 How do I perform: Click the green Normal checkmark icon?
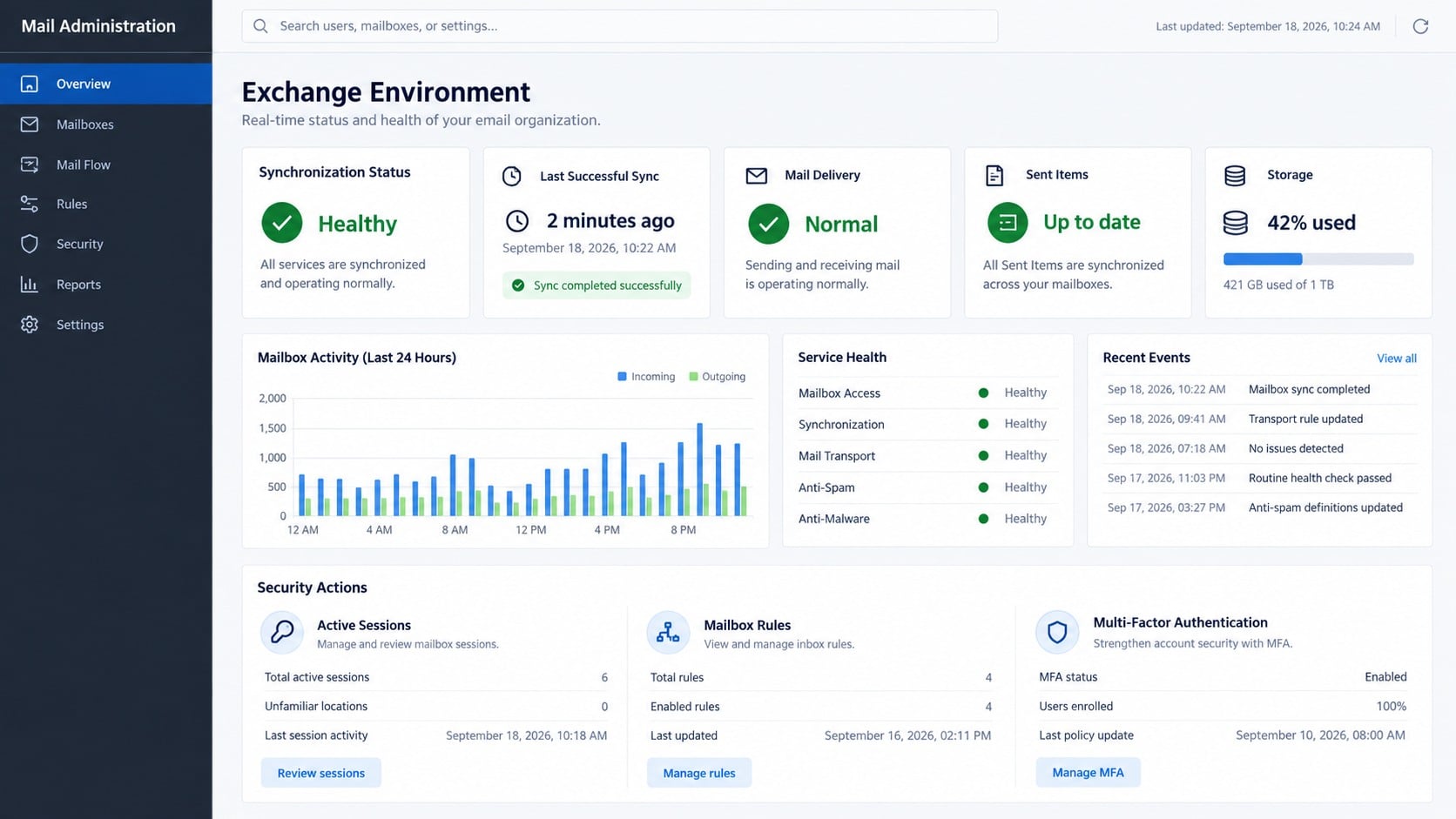pyautogui.click(x=769, y=224)
